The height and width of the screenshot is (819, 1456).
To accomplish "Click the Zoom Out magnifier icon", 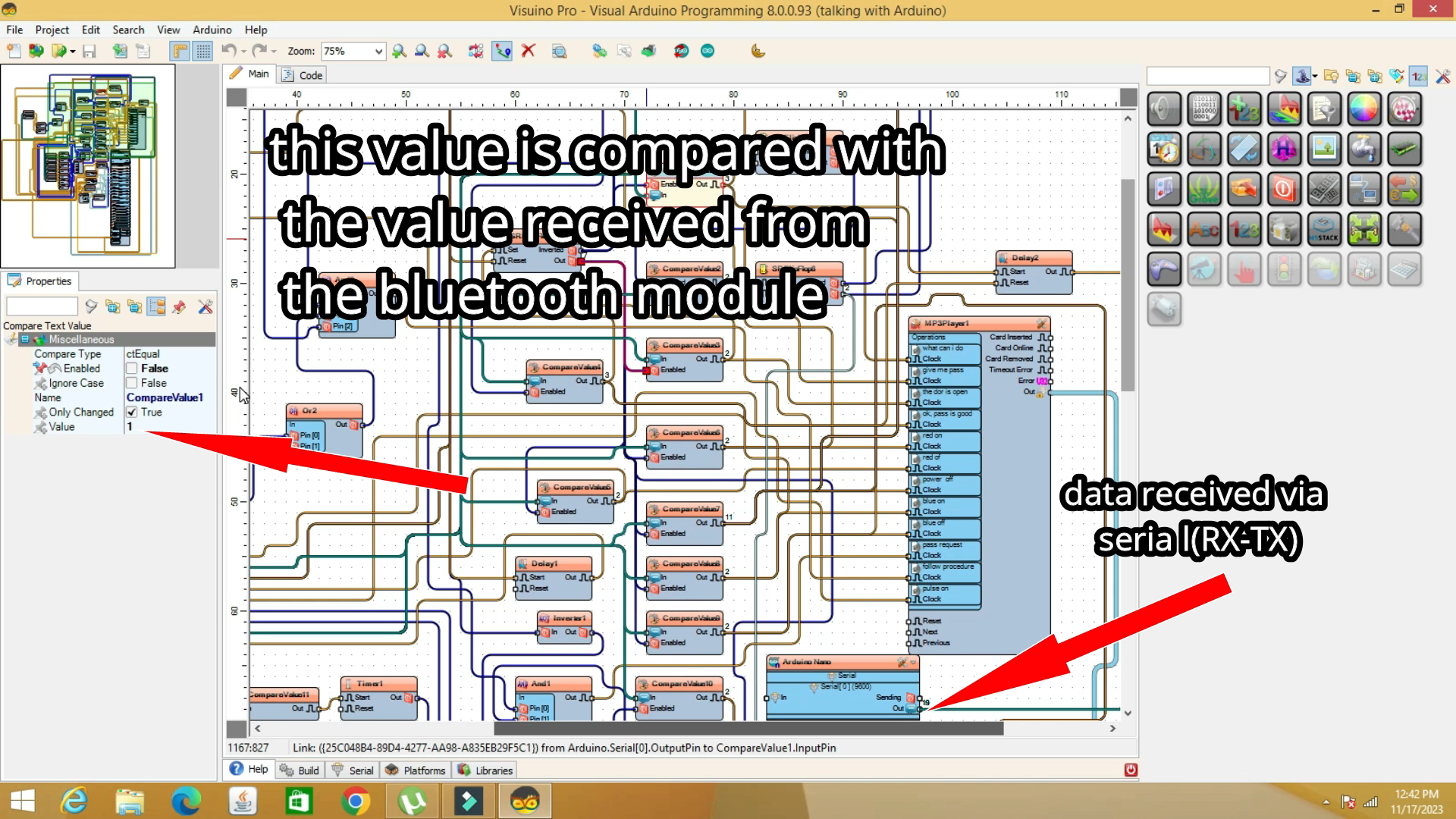I will 422,52.
